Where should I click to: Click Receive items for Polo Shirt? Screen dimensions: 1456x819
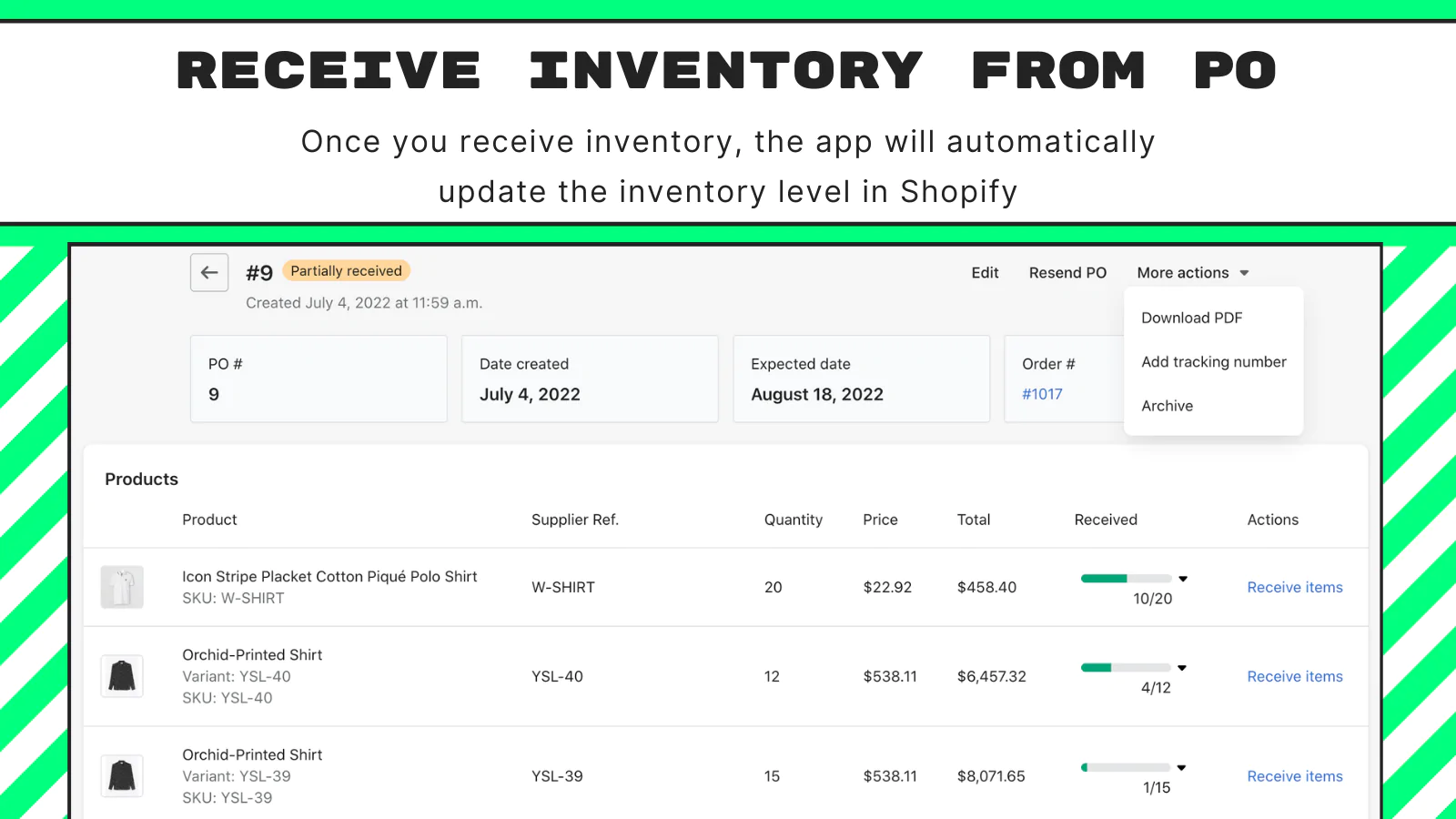(1294, 588)
